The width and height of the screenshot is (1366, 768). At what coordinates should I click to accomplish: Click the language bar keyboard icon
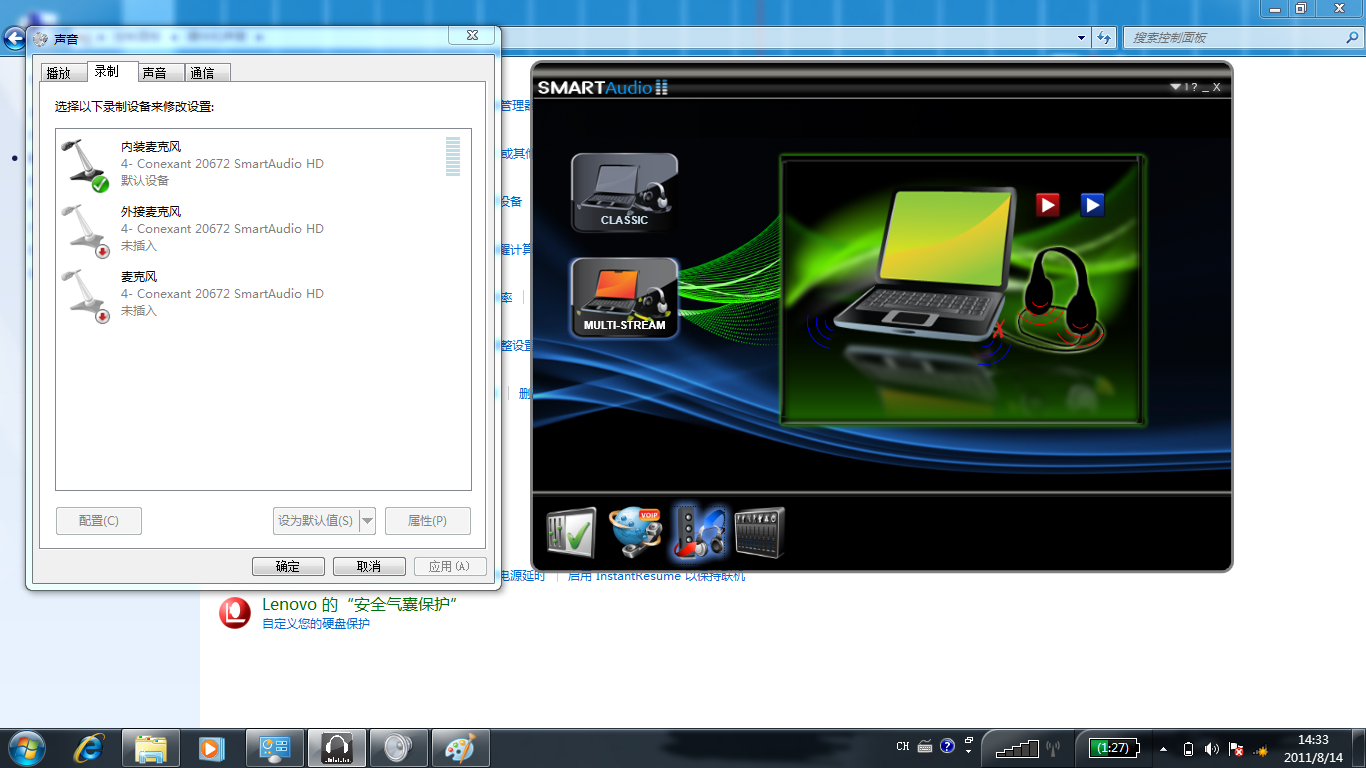pyautogui.click(x=925, y=747)
